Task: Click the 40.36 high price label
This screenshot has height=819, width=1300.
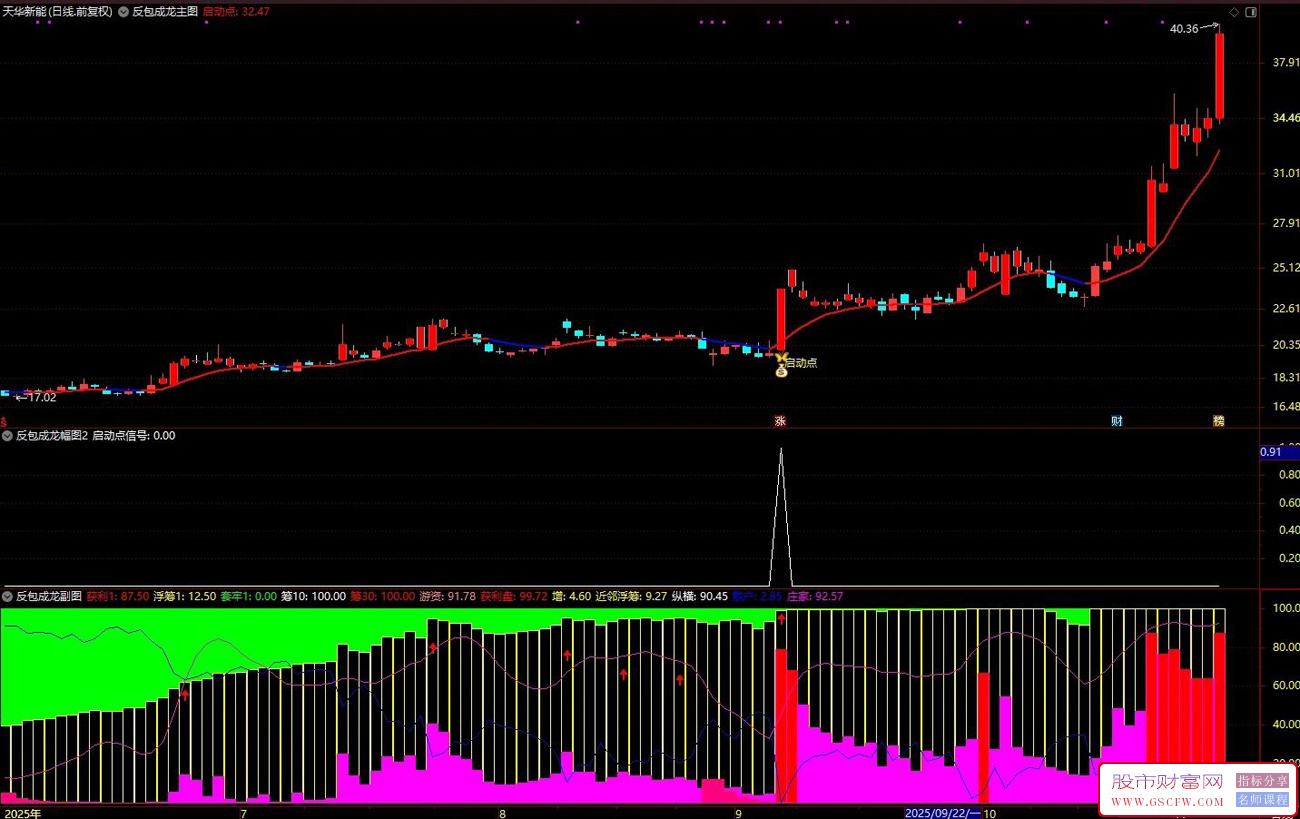Action: click(1184, 28)
